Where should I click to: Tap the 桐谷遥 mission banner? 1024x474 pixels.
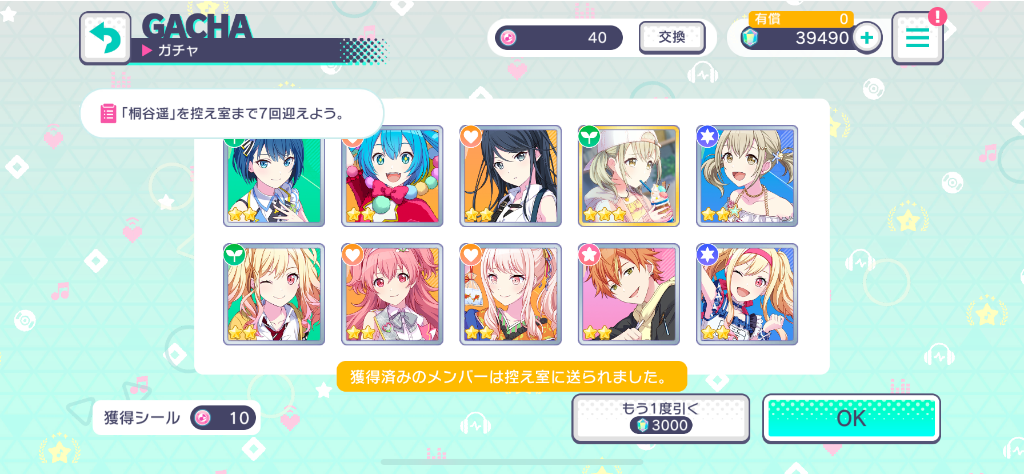[x=232, y=114]
